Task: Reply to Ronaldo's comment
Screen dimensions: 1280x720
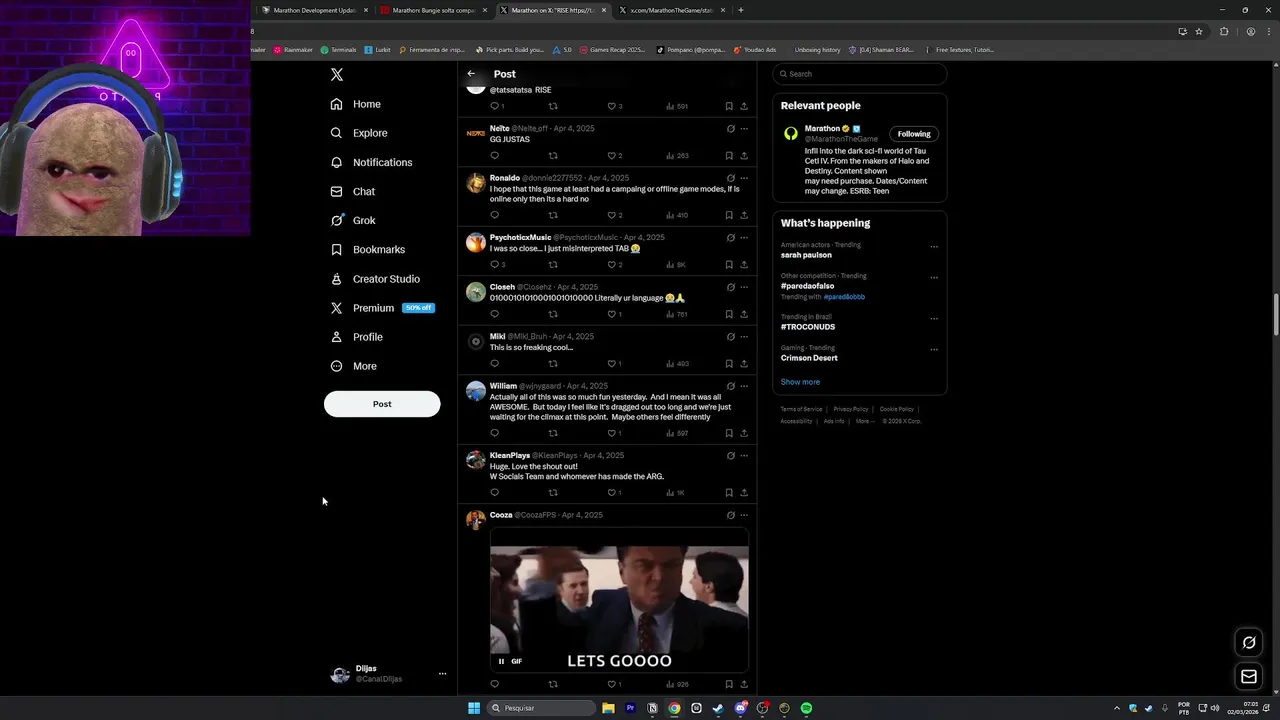Action: click(x=494, y=215)
